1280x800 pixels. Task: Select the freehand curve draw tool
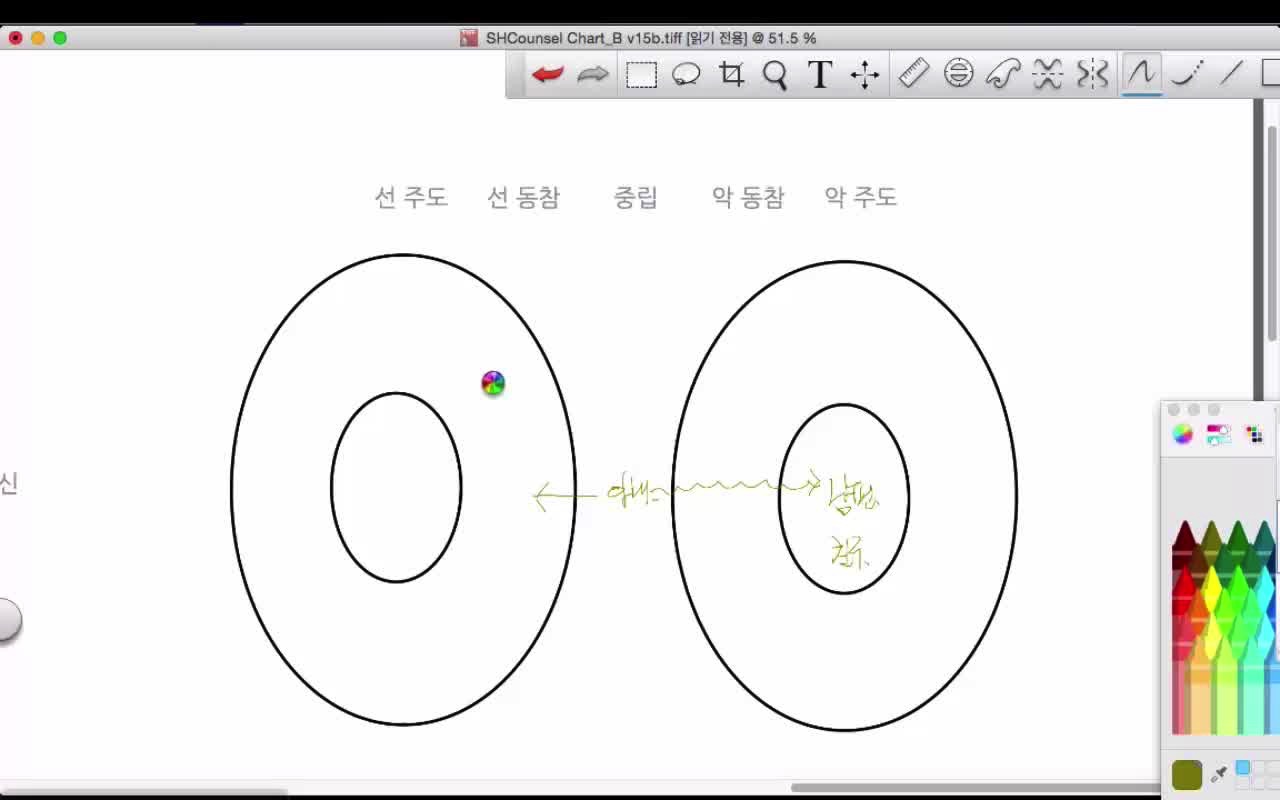click(1142, 73)
